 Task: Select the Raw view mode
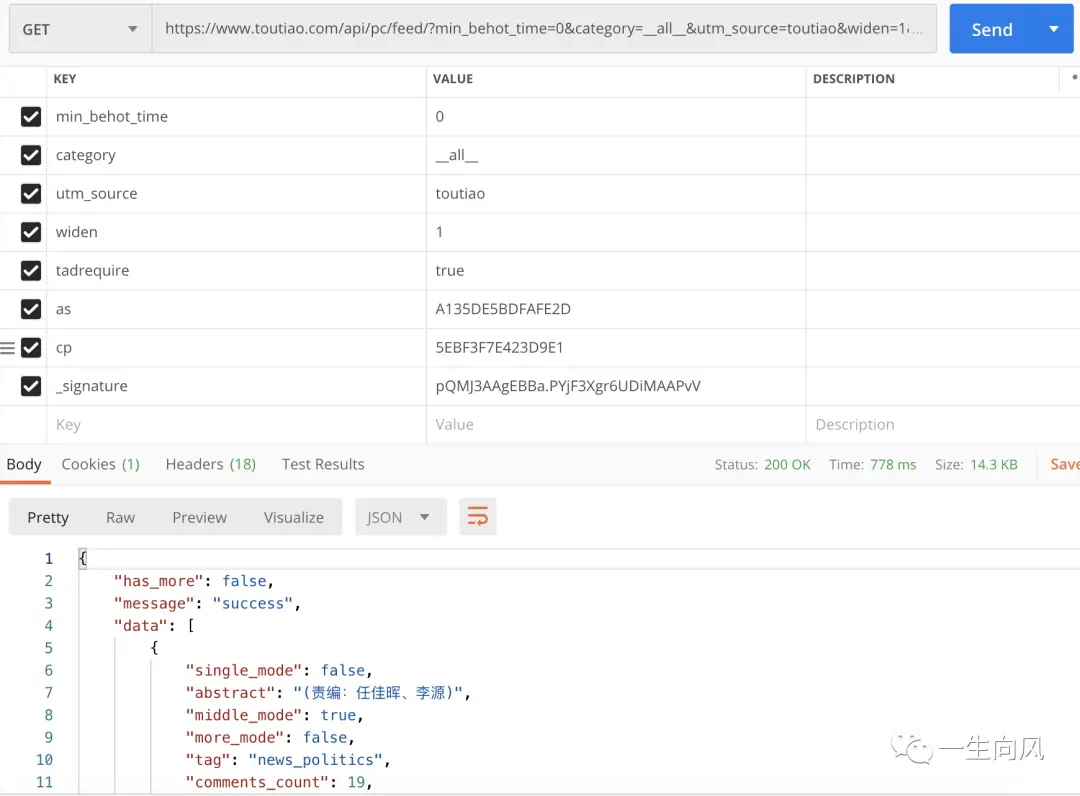[120, 517]
